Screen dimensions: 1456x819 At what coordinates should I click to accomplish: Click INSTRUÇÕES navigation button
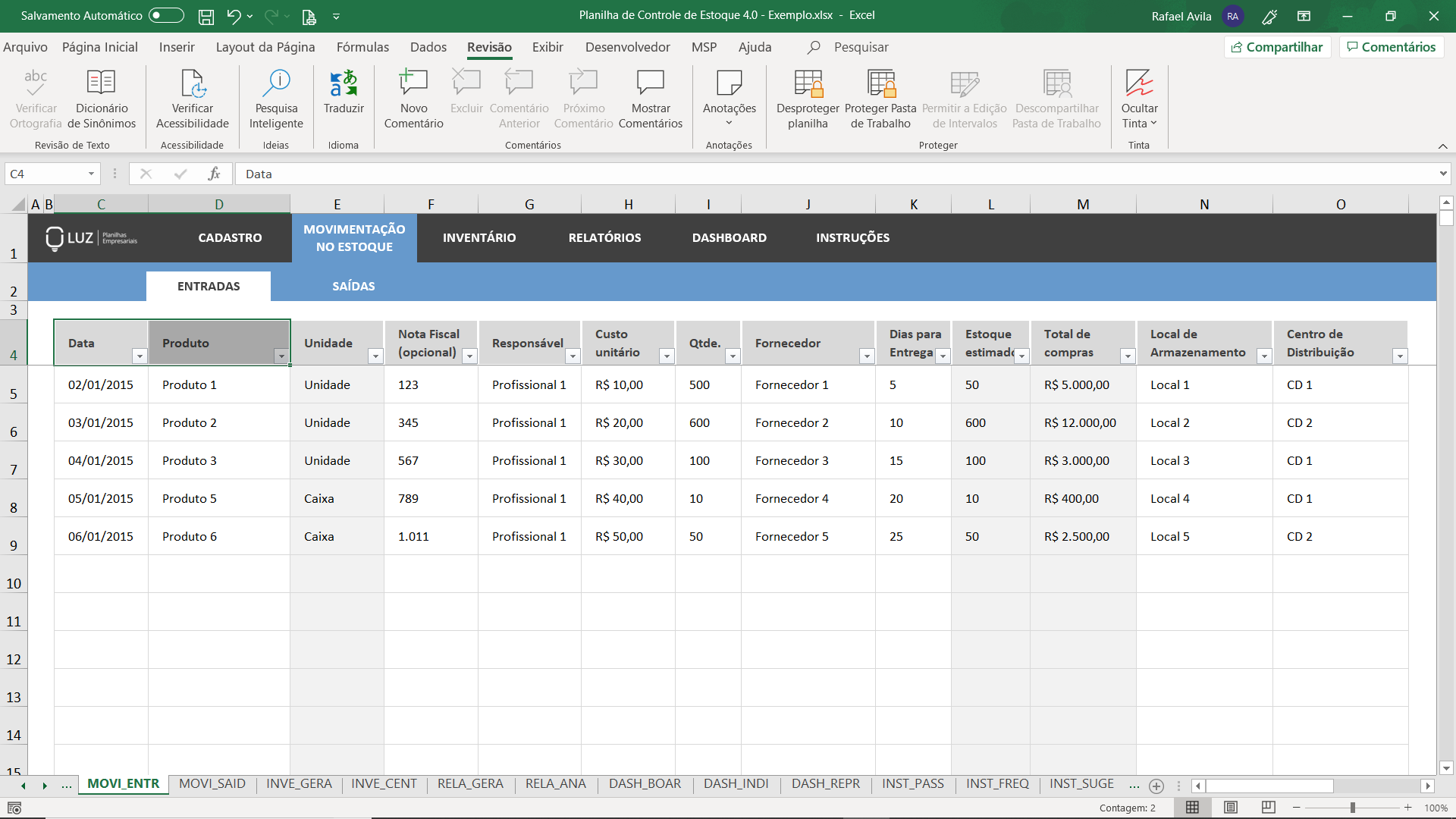coord(852,237)
